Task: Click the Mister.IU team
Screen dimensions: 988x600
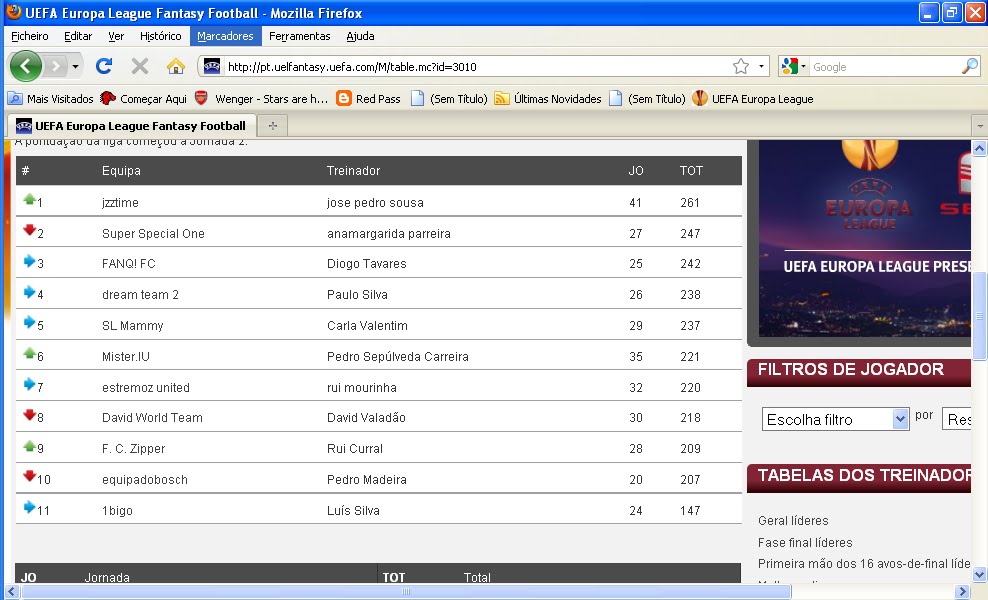Action: tap(126, 357)
